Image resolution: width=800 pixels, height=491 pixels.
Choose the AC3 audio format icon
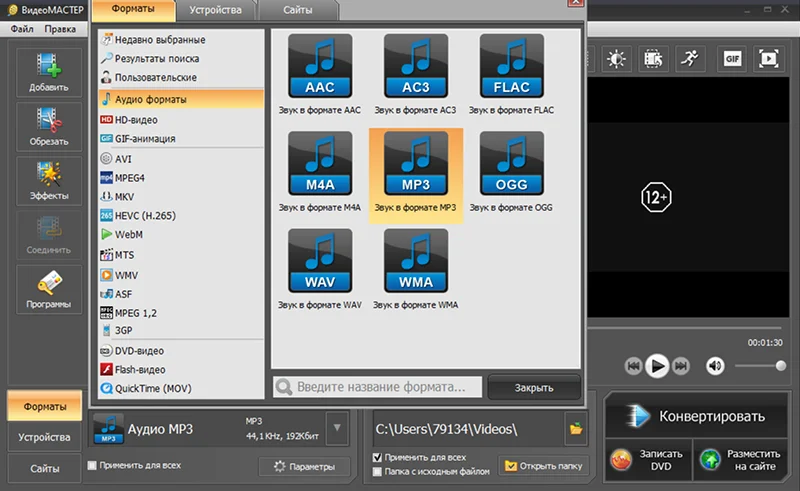tap(416, 66)
